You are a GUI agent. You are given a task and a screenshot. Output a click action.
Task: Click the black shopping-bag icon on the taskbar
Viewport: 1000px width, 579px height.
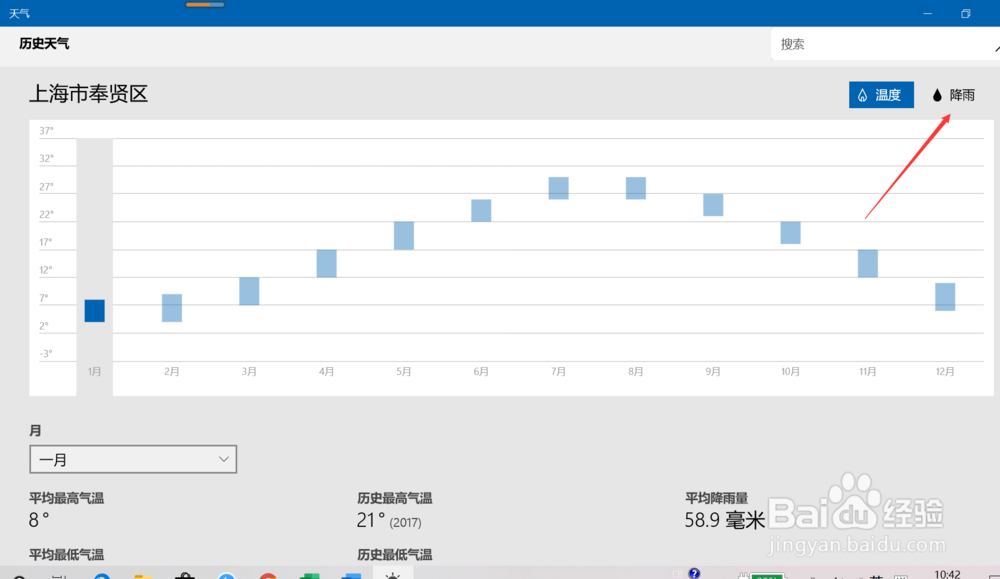point(185,573)
